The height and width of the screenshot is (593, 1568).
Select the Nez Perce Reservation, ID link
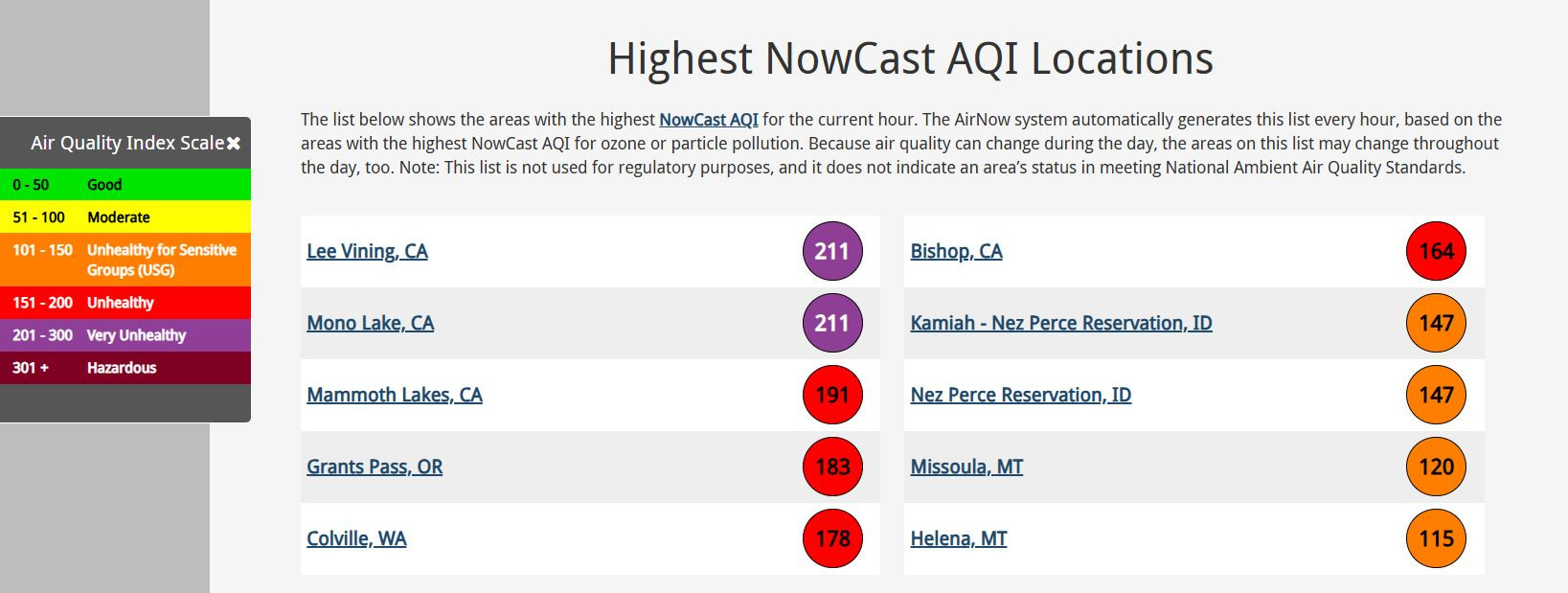click(1021, 395)
